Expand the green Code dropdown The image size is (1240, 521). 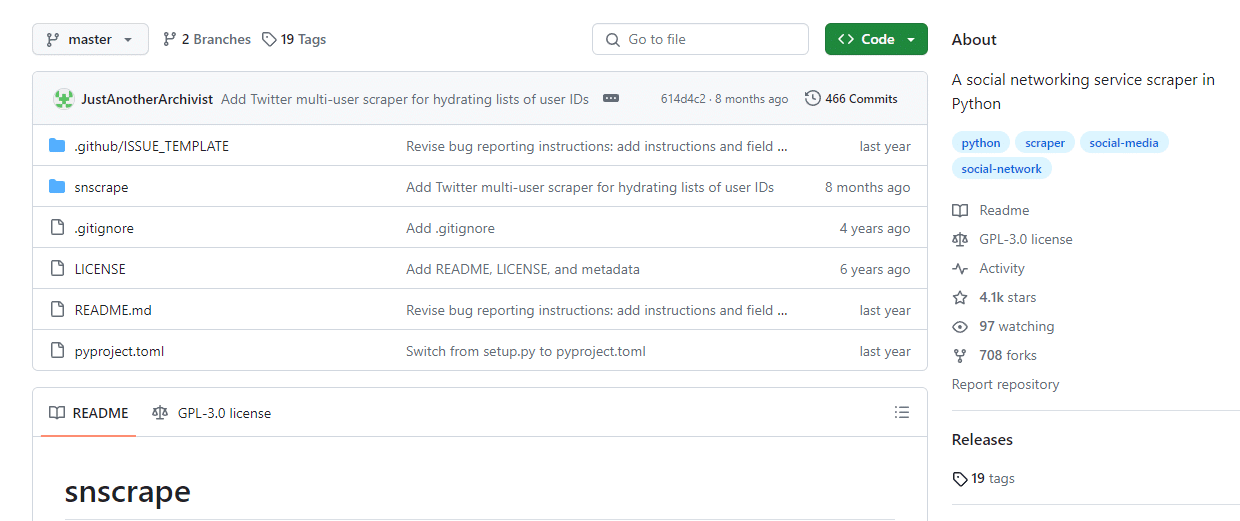click(x=876, y=39)
